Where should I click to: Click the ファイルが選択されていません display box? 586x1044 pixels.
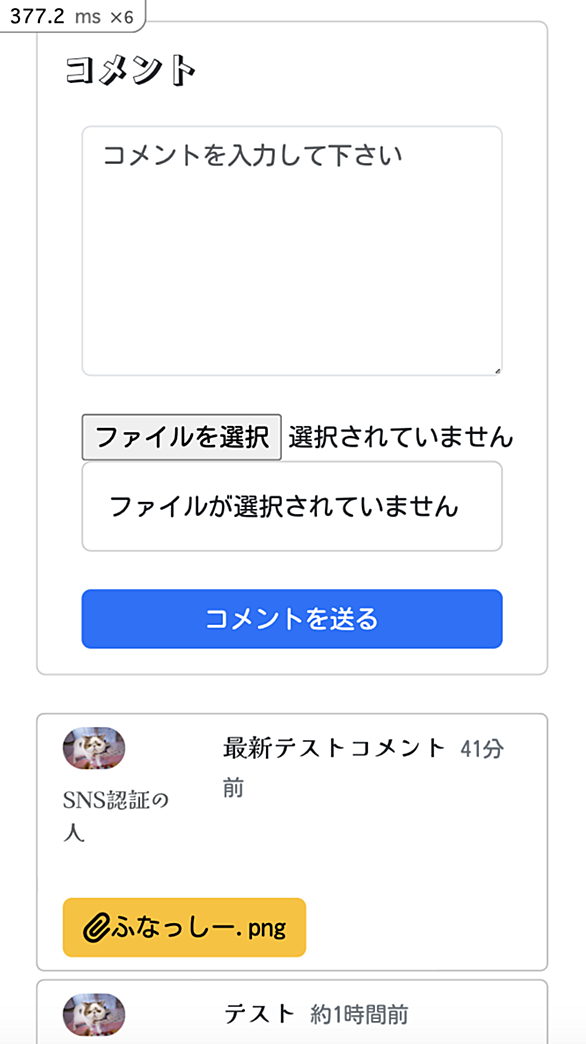[x=292, y=507]
